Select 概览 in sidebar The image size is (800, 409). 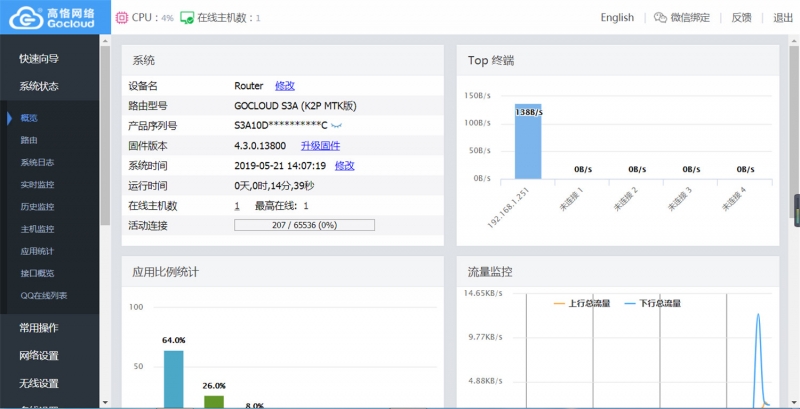(x=29, y=118)
